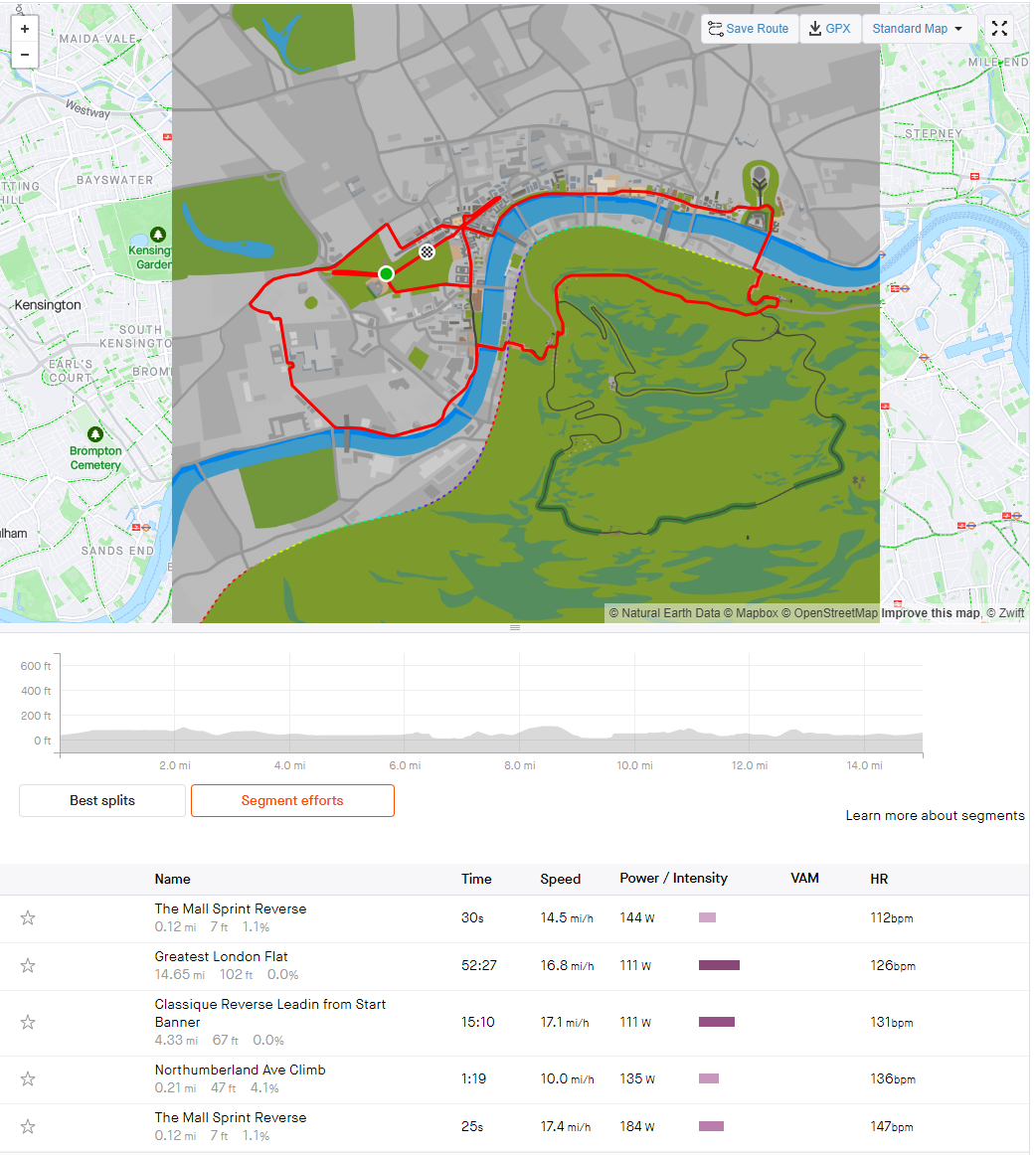The height and width of the screenshot is (1155, 1036).
Task: Click the 16.8 mi/h speed value
Action: point(567,966)
